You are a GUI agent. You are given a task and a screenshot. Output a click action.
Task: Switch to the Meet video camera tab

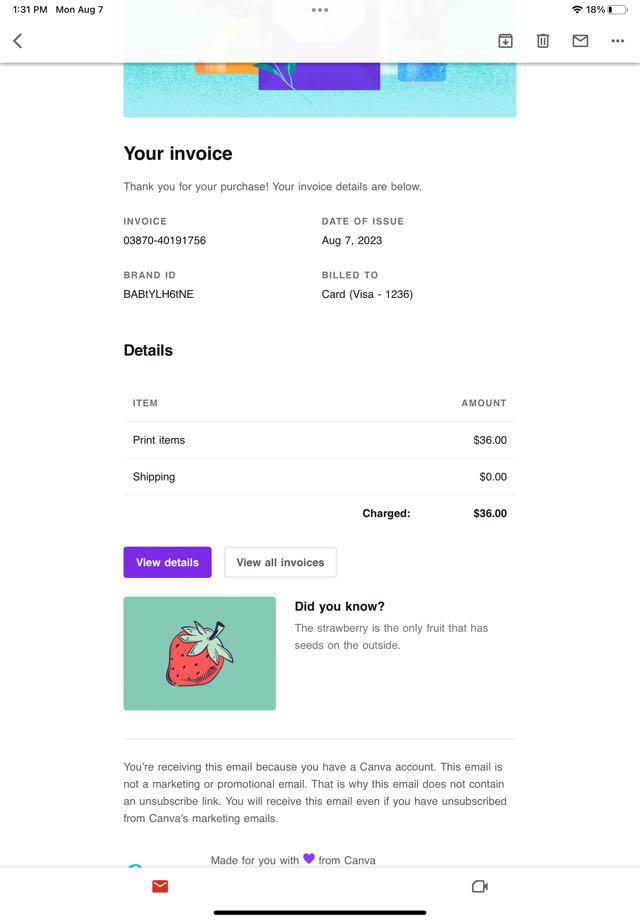(x=479, y=886)
